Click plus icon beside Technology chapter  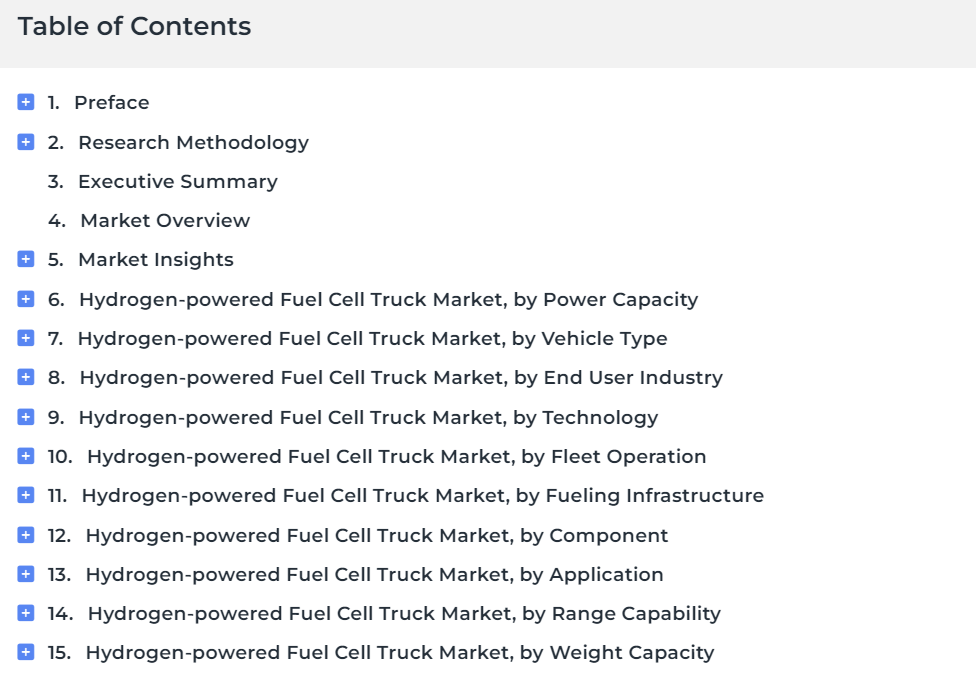click(26, 417)
